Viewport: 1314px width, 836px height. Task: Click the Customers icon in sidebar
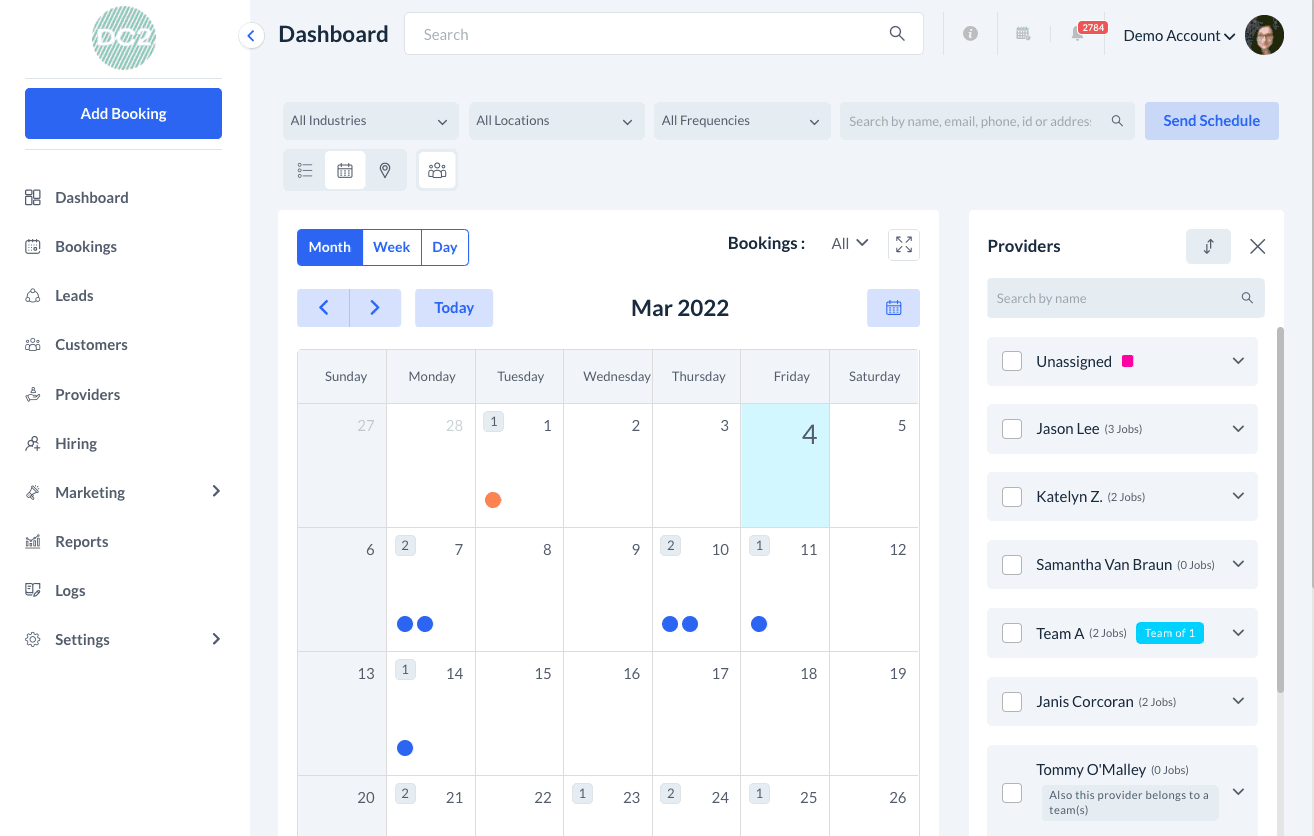[33, 345]
